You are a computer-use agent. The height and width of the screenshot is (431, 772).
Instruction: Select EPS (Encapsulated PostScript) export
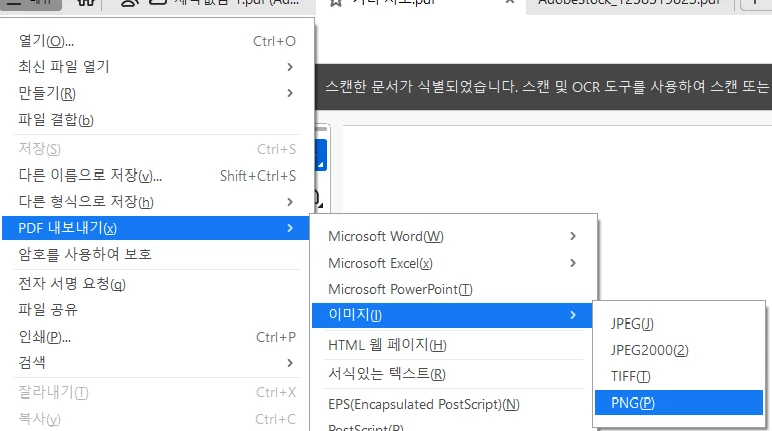453,404
